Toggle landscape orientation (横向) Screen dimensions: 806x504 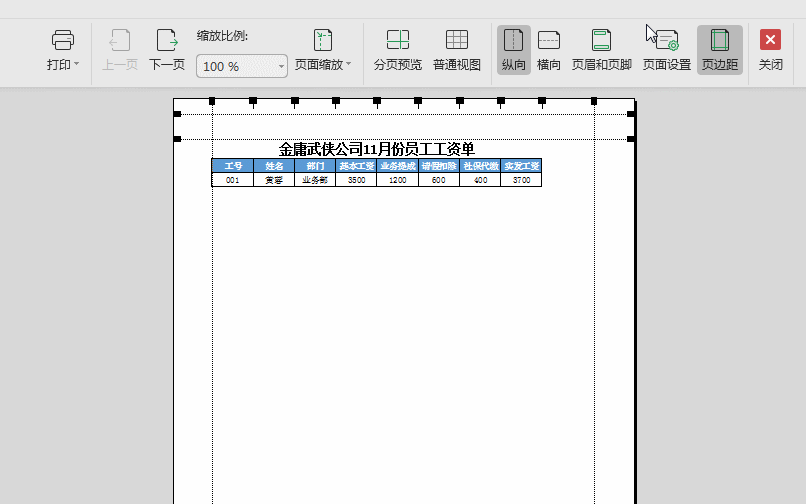click(548, 50)
